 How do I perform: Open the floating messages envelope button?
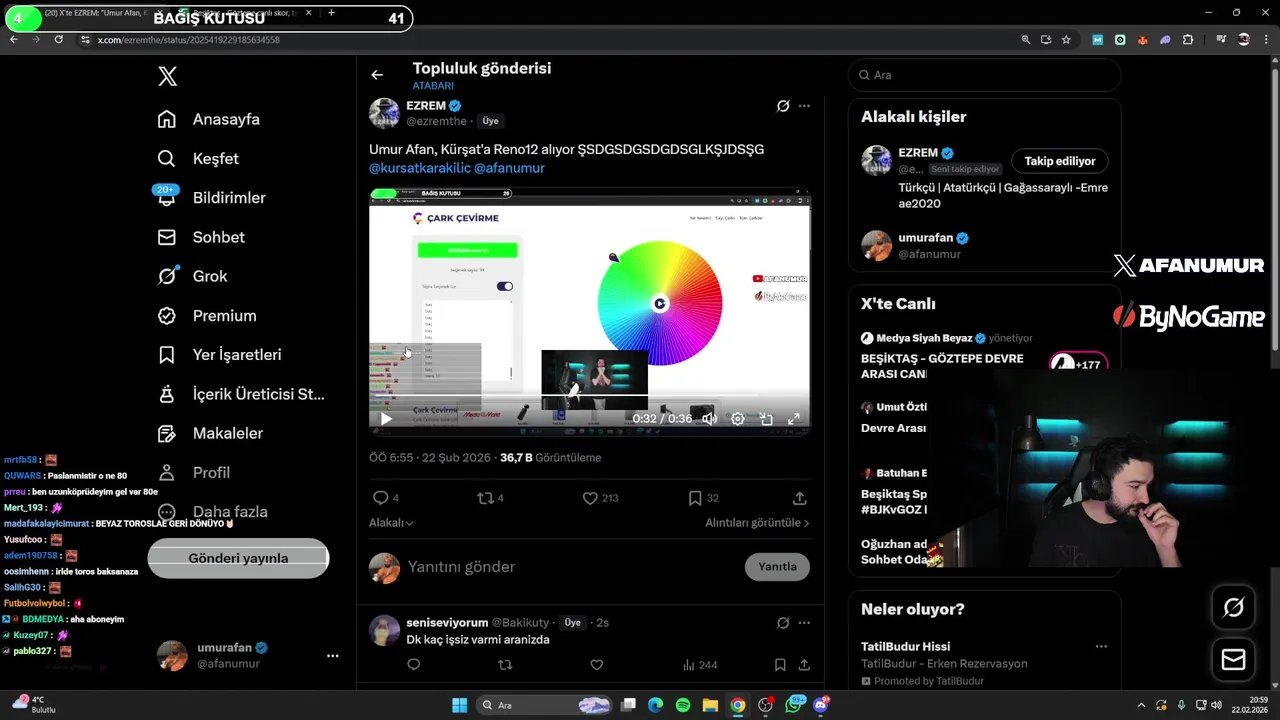(1234, 660)
